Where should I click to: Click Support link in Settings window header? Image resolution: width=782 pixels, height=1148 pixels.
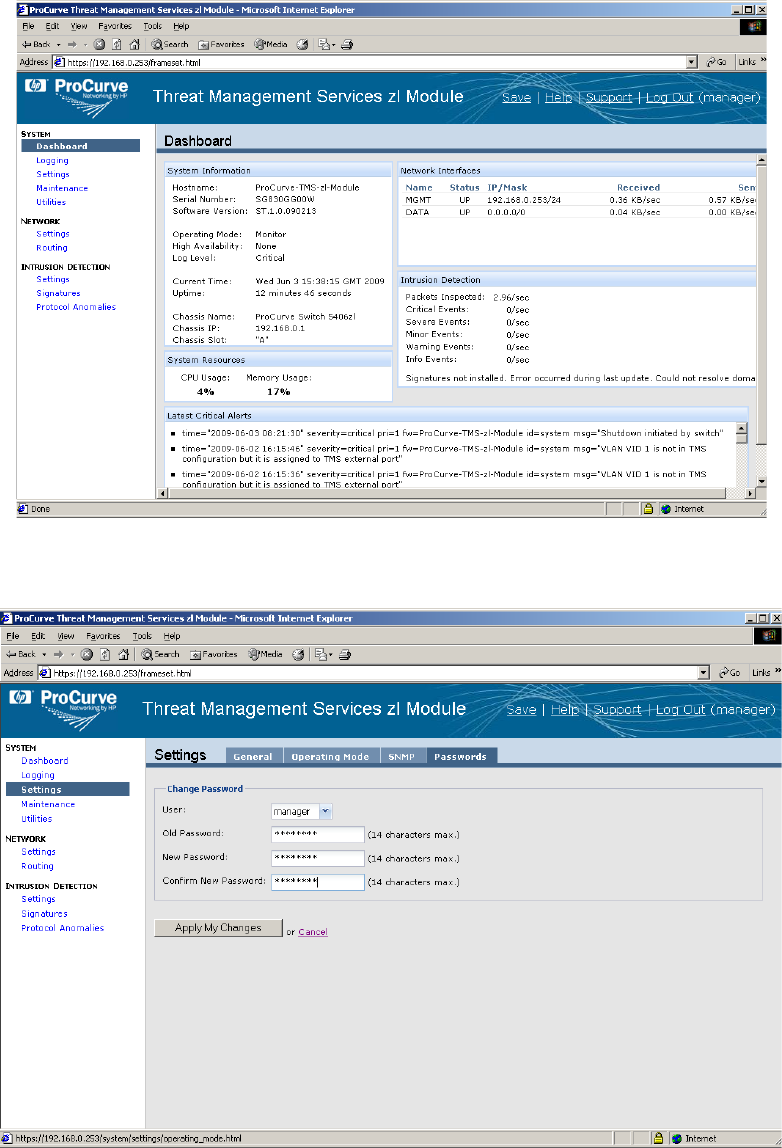617,709
